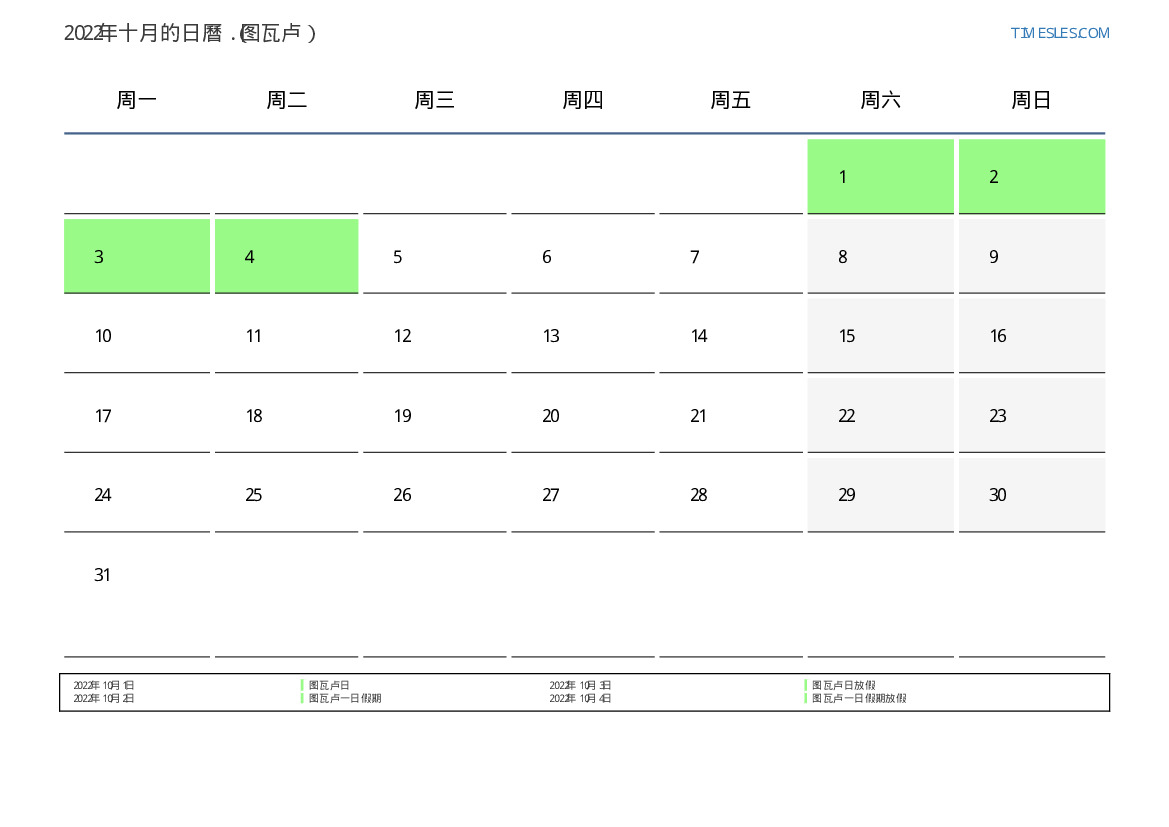Click date 5 in the calendar
The image size is (1169, 827).
click(434, 257)
